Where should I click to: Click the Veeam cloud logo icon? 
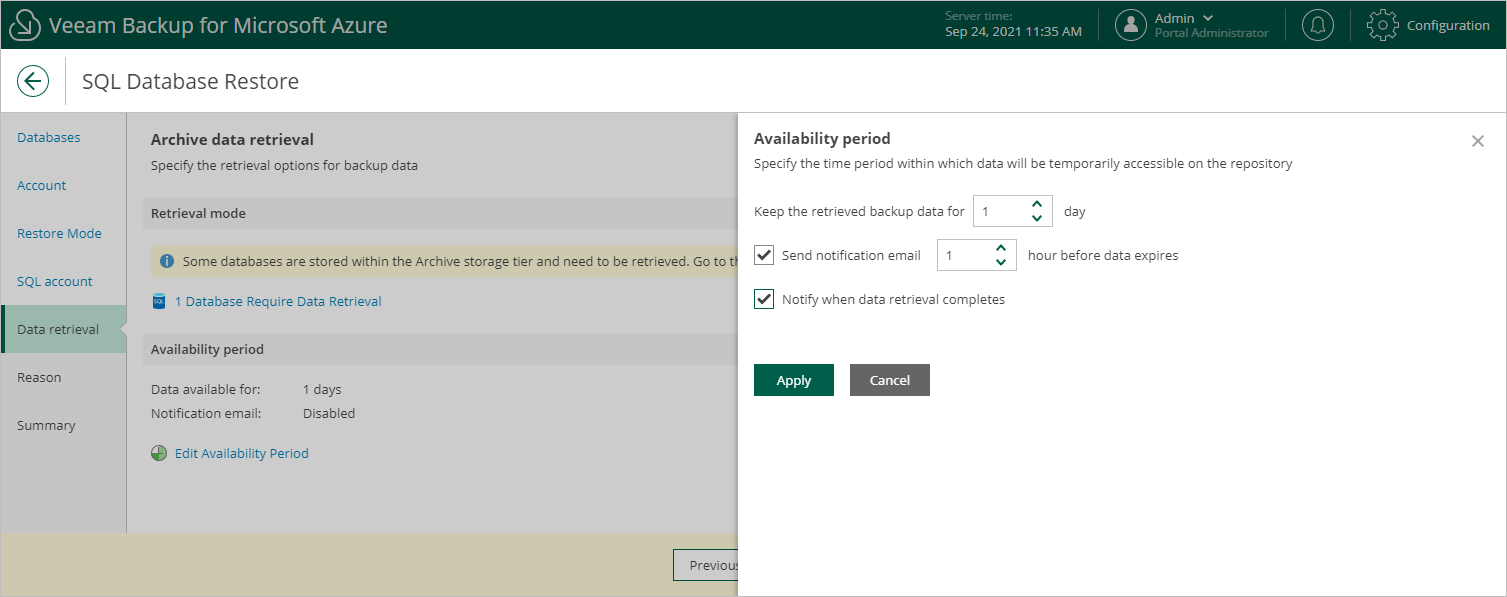(24, 25)
